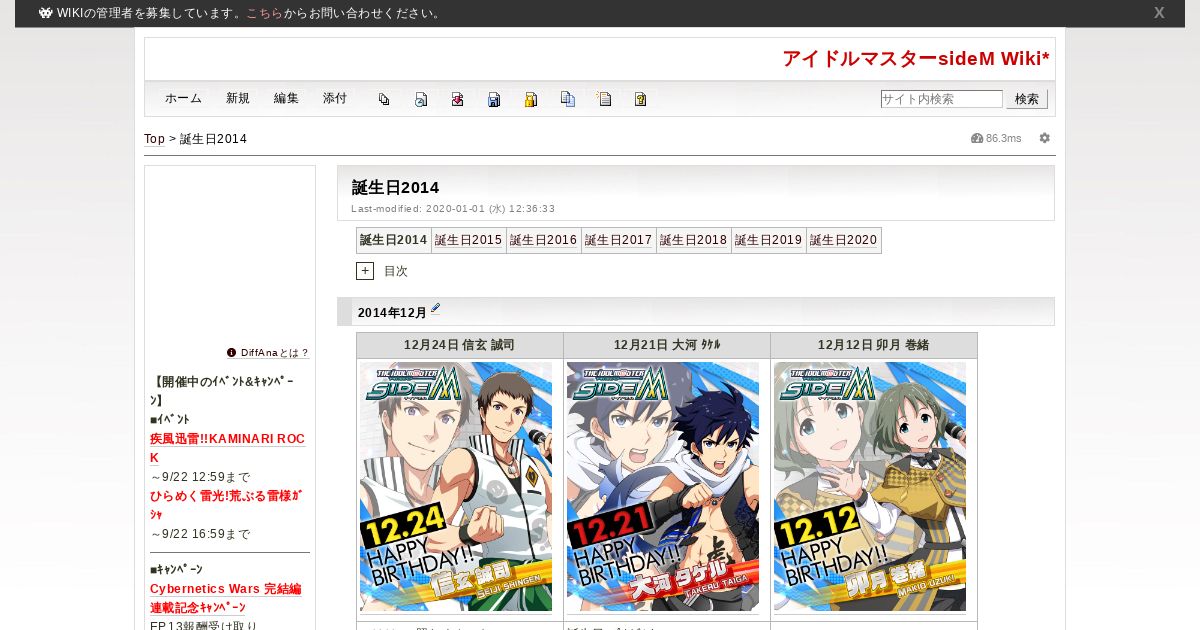Click the ～9/22 12:59まで event deadline text

[200, 477]
